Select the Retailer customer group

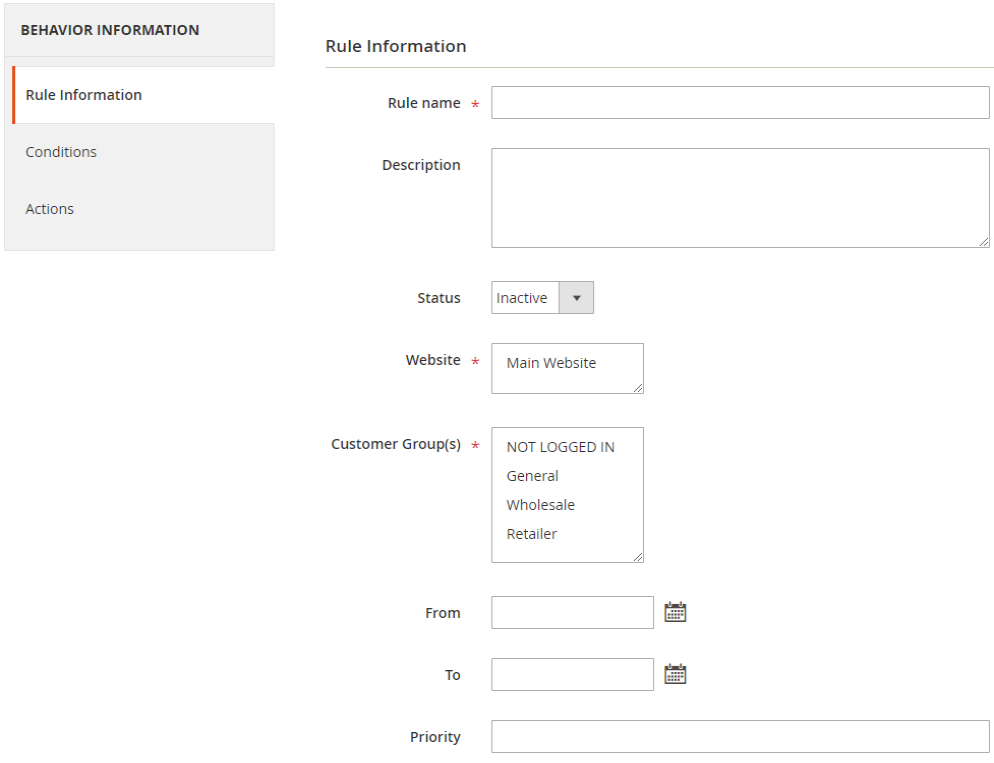tap(532, 534)
